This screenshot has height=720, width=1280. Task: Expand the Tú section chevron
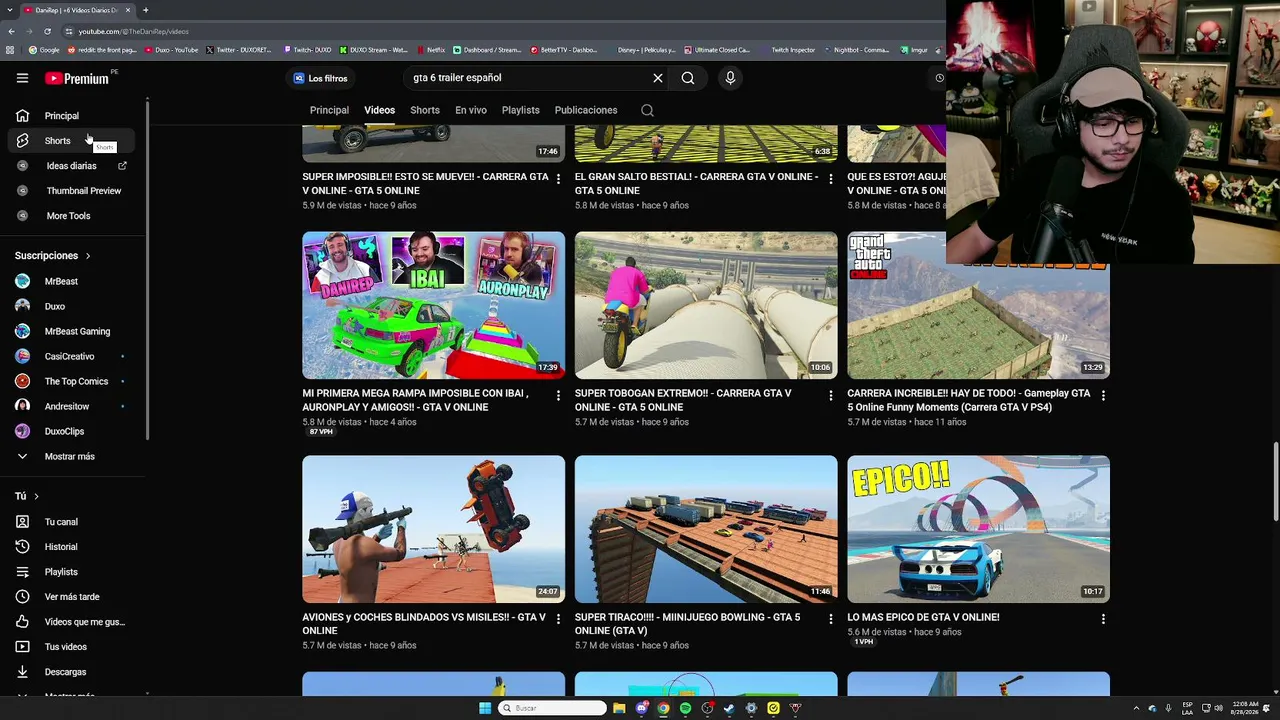click(37, 496)
